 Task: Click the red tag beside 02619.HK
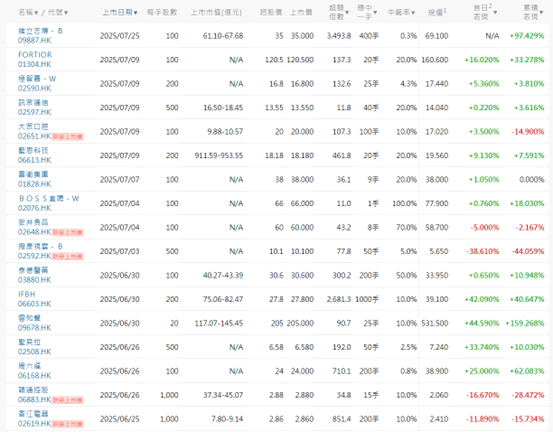pos(68,424)
